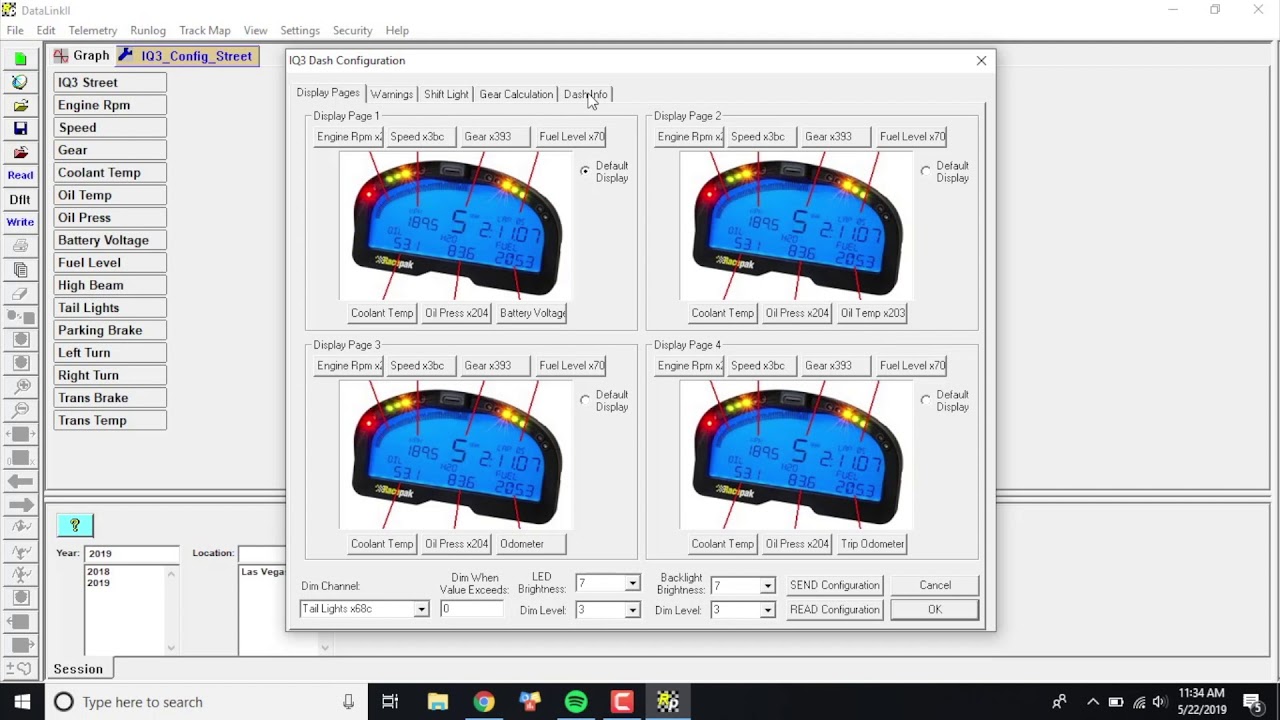The width and height of the screenshot is (1280, 720).
Task: Click the Write toolbar button
Action: tap(20, 222)
